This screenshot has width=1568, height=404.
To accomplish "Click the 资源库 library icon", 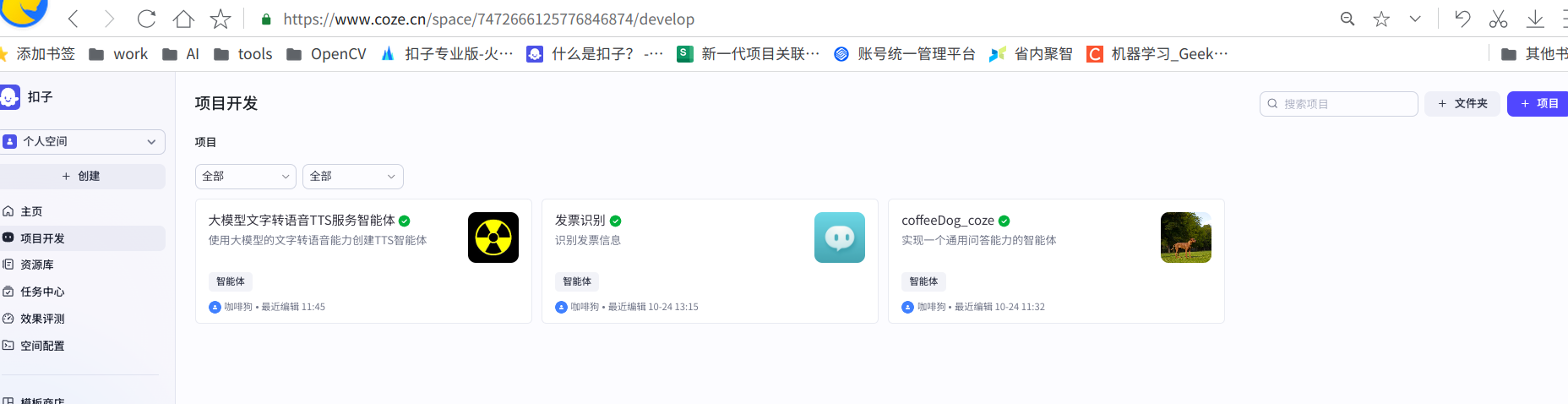I will (8, 265).
